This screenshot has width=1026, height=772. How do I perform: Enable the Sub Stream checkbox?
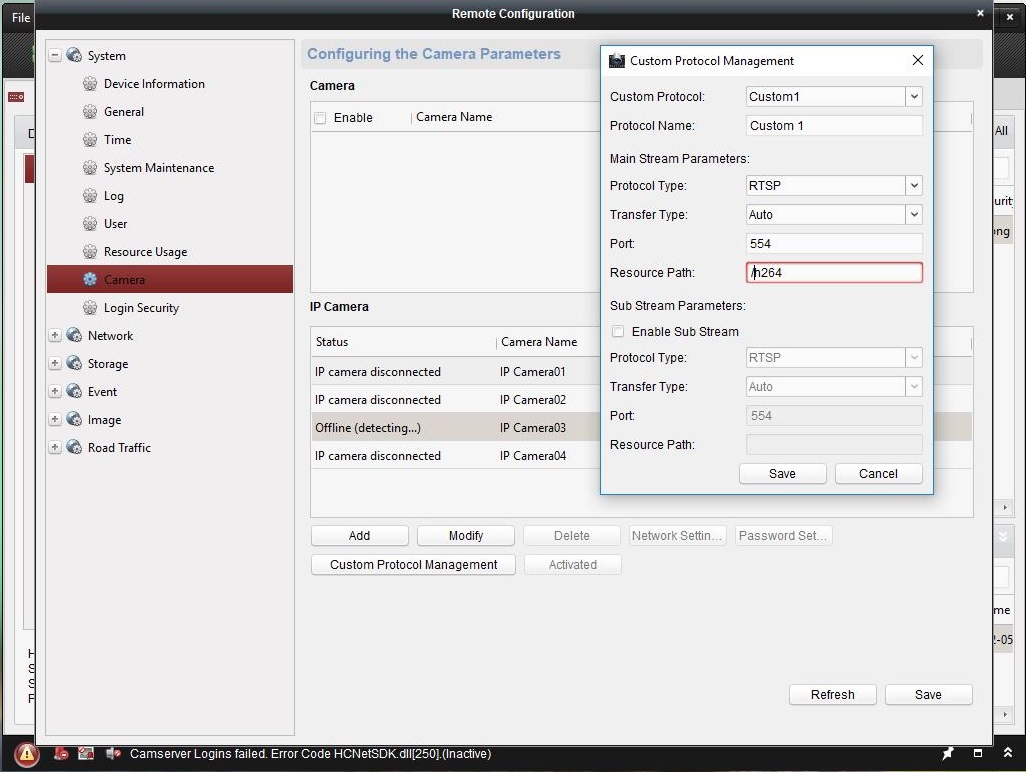click(618, 332)
